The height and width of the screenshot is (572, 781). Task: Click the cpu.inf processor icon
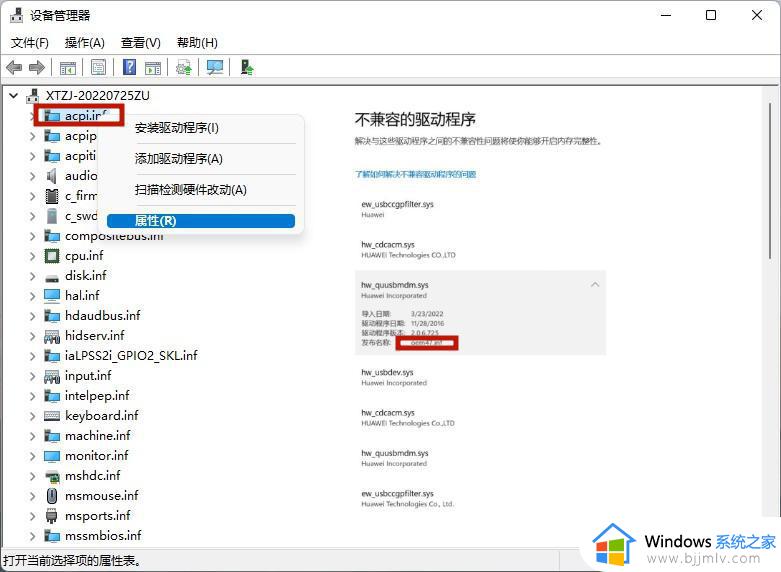click(x=52, y=256)
